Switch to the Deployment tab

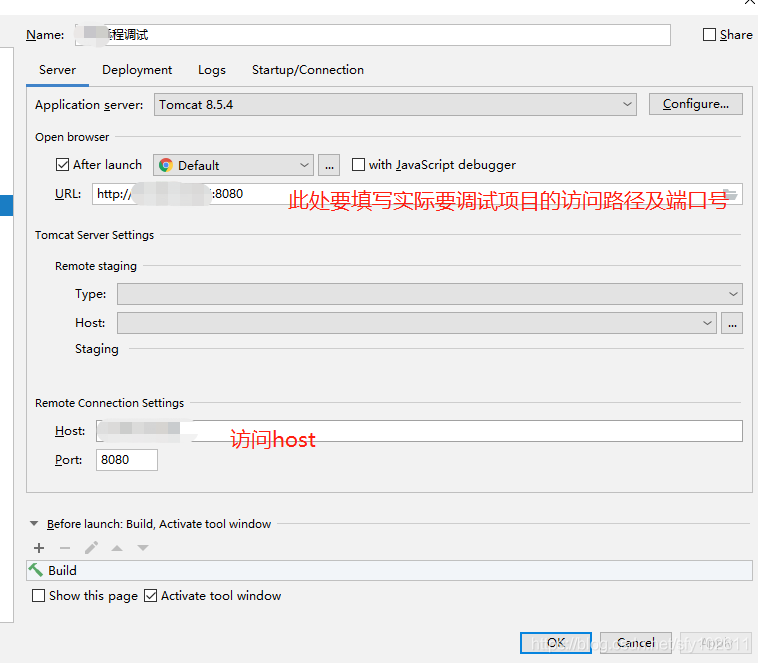137,70
